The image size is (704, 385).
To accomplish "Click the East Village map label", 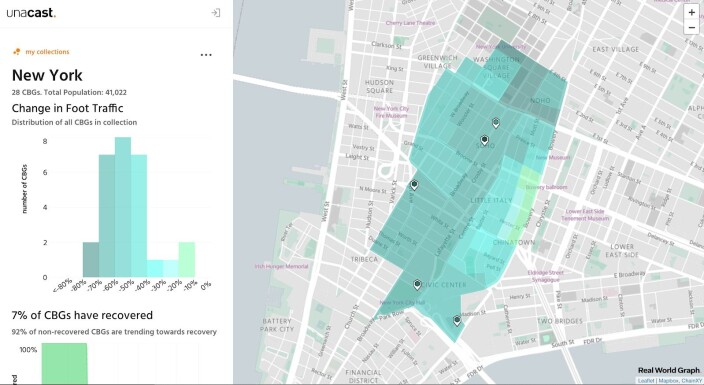I will [x=615, y=49].
